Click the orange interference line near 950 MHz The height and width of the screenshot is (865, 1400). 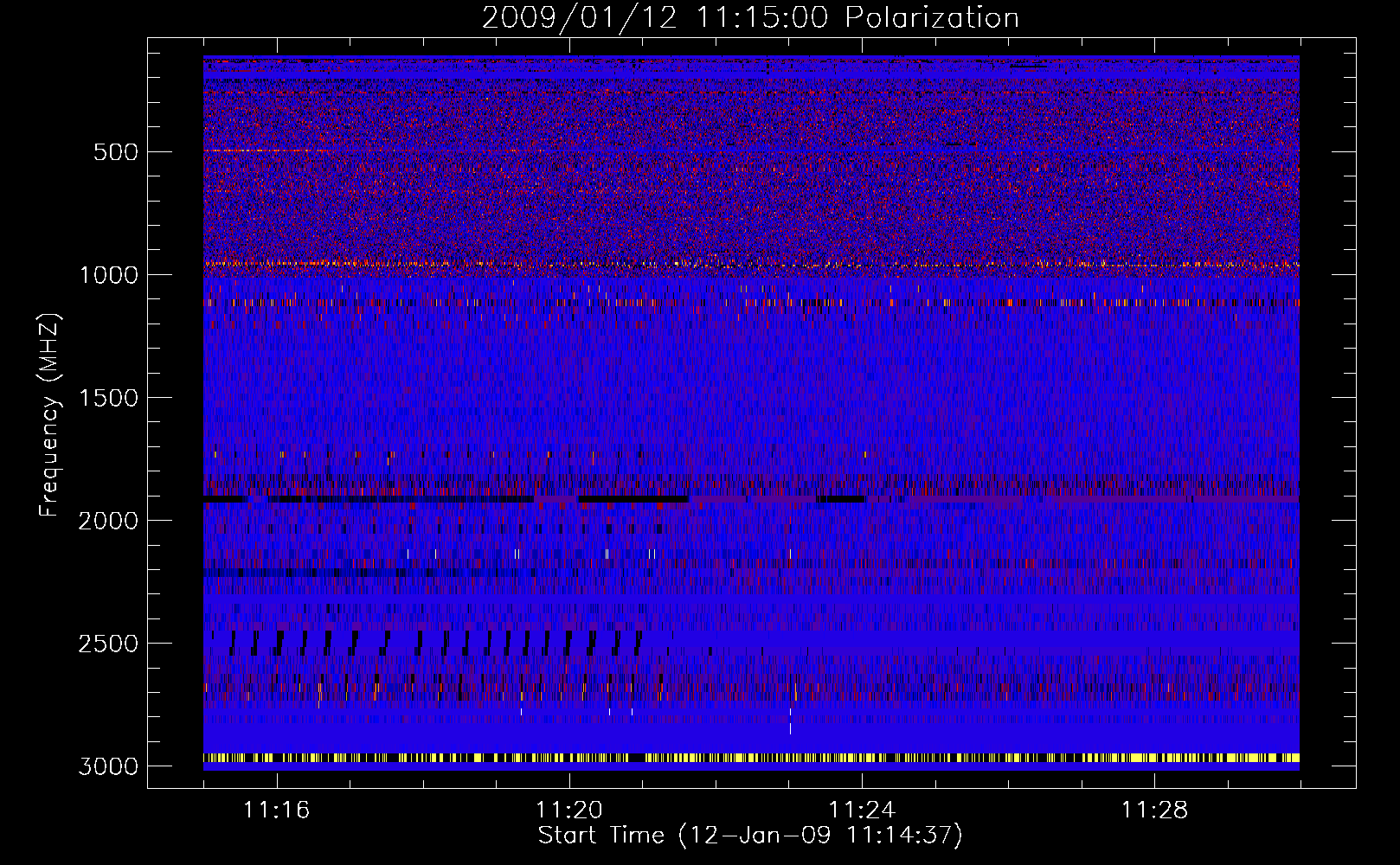tap(751, 263)
